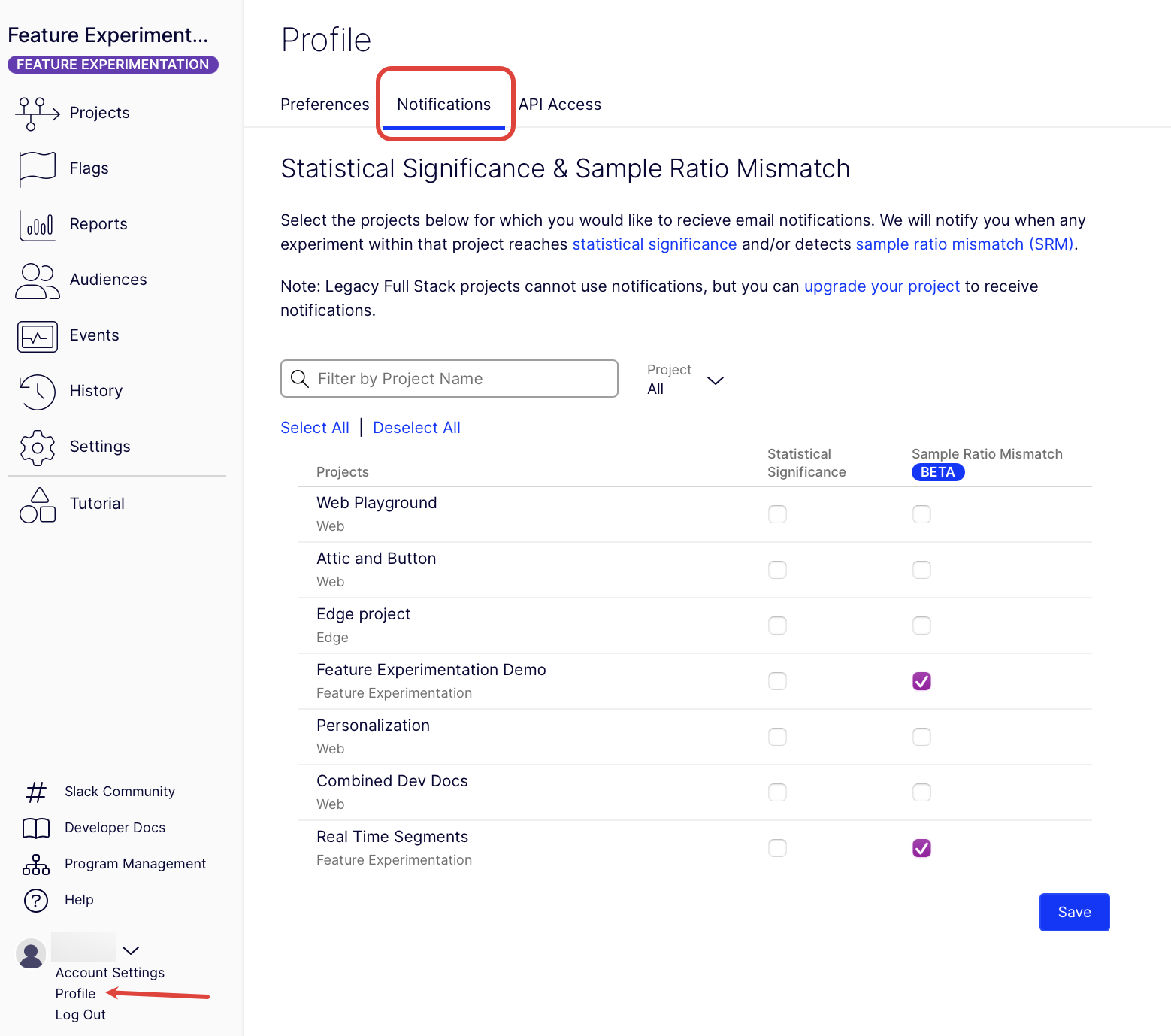Check SRM box for Attic and Button
1171x1036 pixels.
pyautogui.click(x=921, y=570)
